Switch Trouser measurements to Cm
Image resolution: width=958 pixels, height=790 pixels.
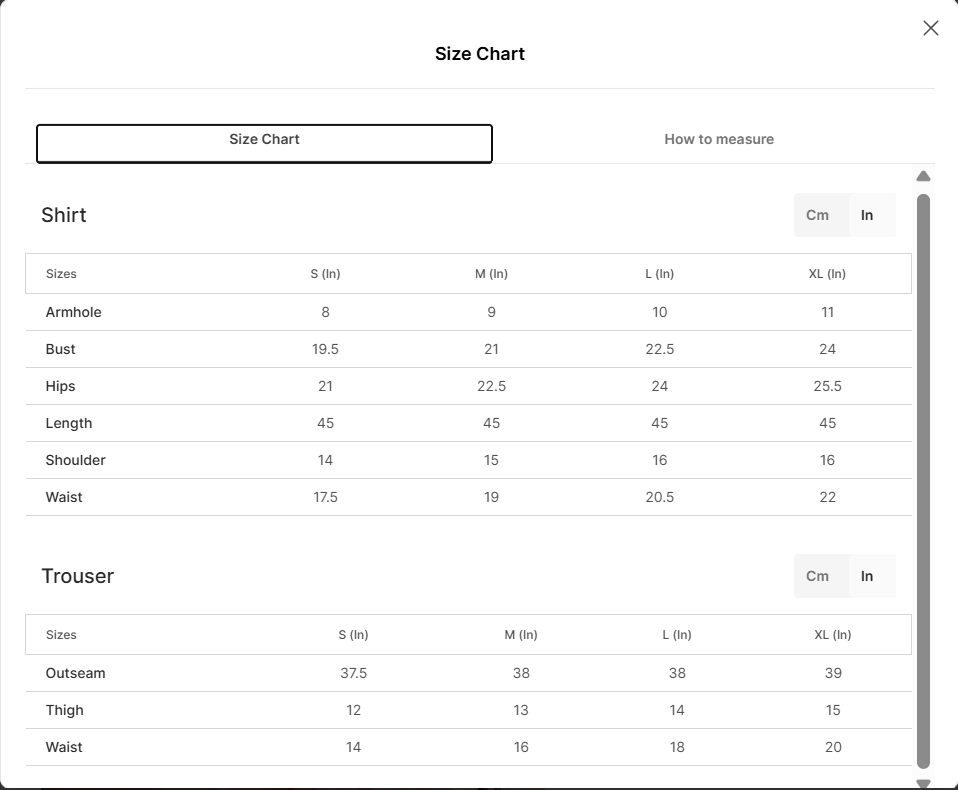coord(817,576)
